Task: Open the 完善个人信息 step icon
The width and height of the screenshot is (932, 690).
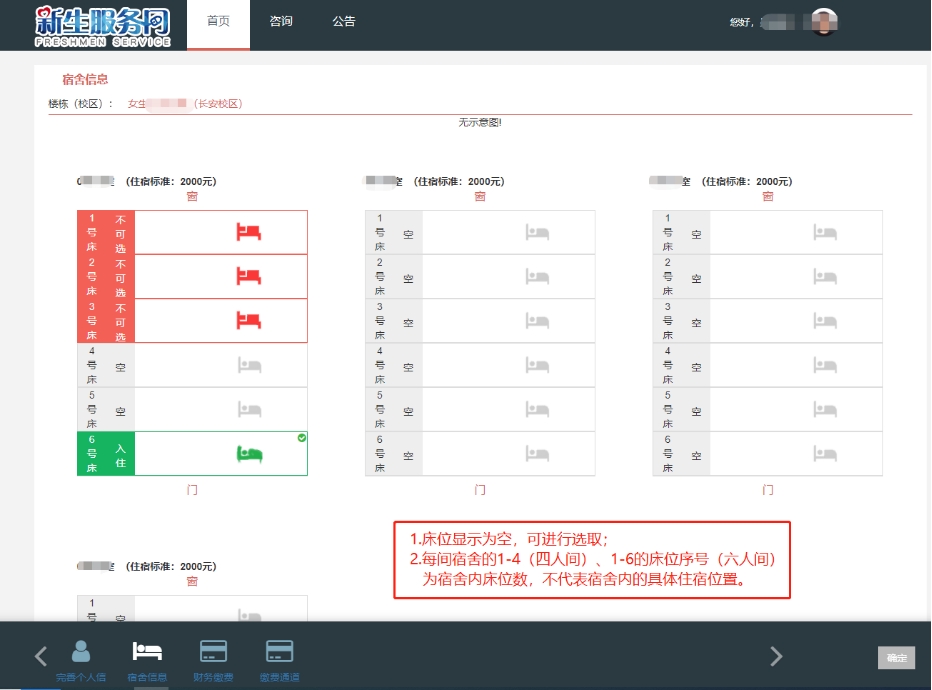Action: click(81, 652)
